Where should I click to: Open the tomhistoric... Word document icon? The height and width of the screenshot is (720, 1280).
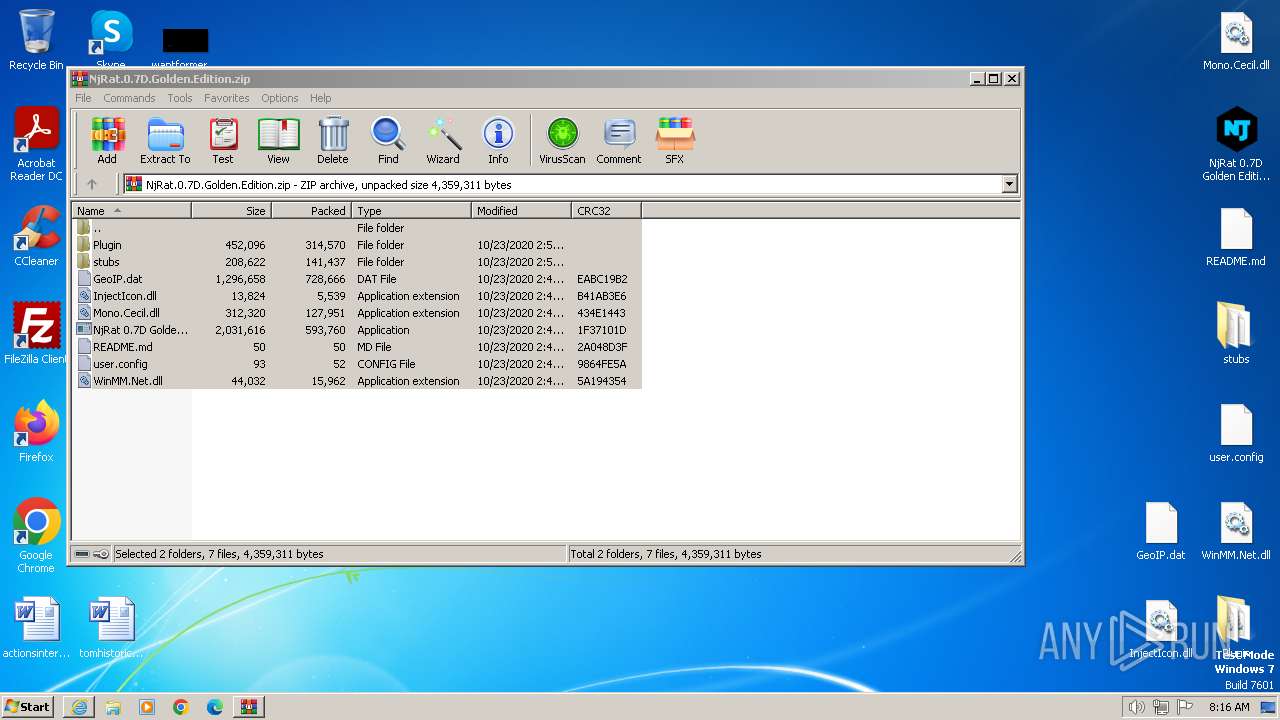[110, 628]
